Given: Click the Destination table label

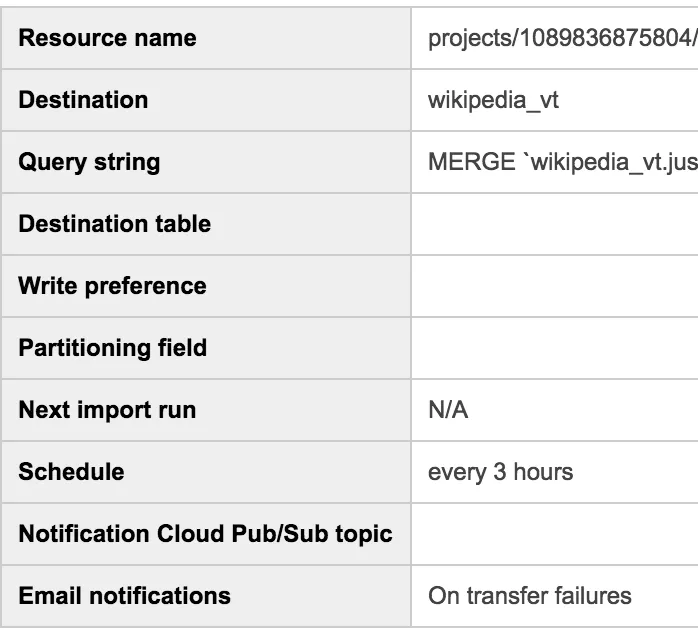Looking at the screenshot, I should pyautogui.click(x=114, y=224).
